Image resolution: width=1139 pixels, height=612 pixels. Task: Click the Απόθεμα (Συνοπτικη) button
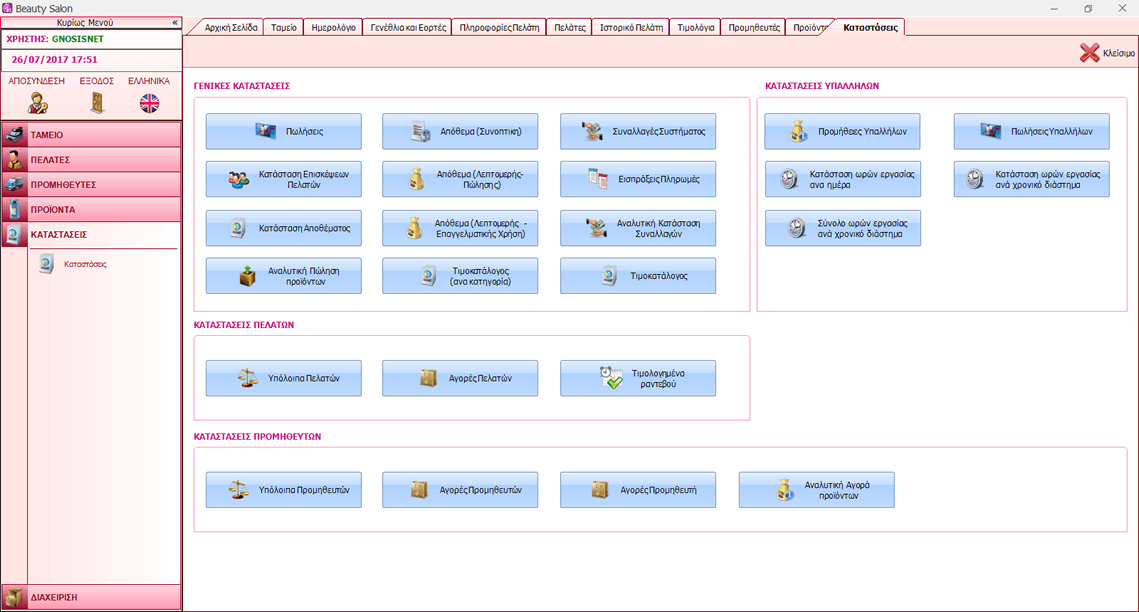460,131
